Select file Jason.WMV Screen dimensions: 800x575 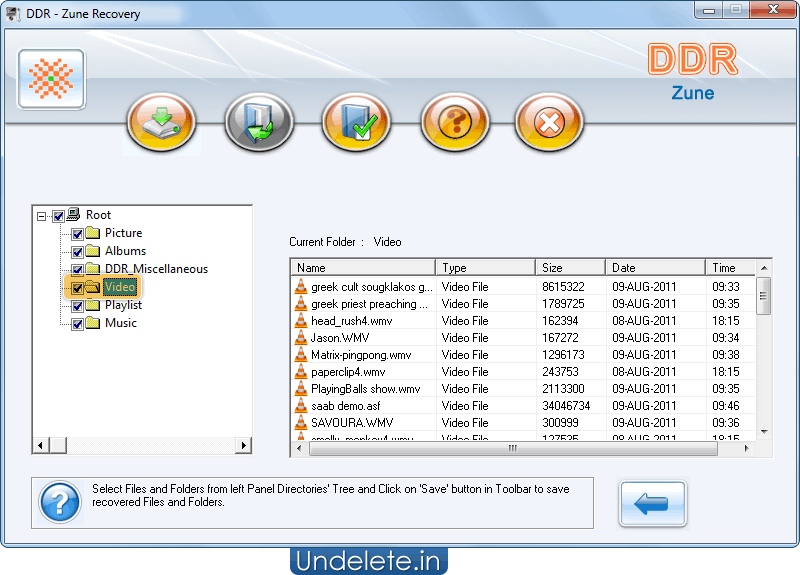click(x=340, y=338)
